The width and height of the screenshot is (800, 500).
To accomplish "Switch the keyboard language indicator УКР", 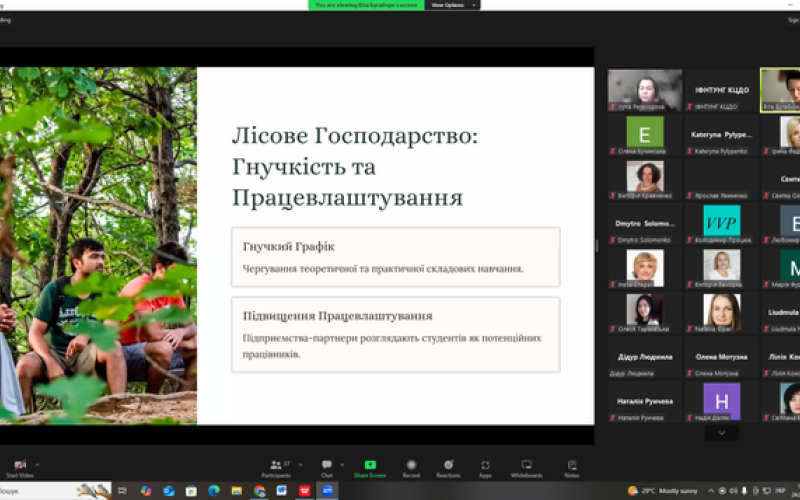I will click(780, 491).
